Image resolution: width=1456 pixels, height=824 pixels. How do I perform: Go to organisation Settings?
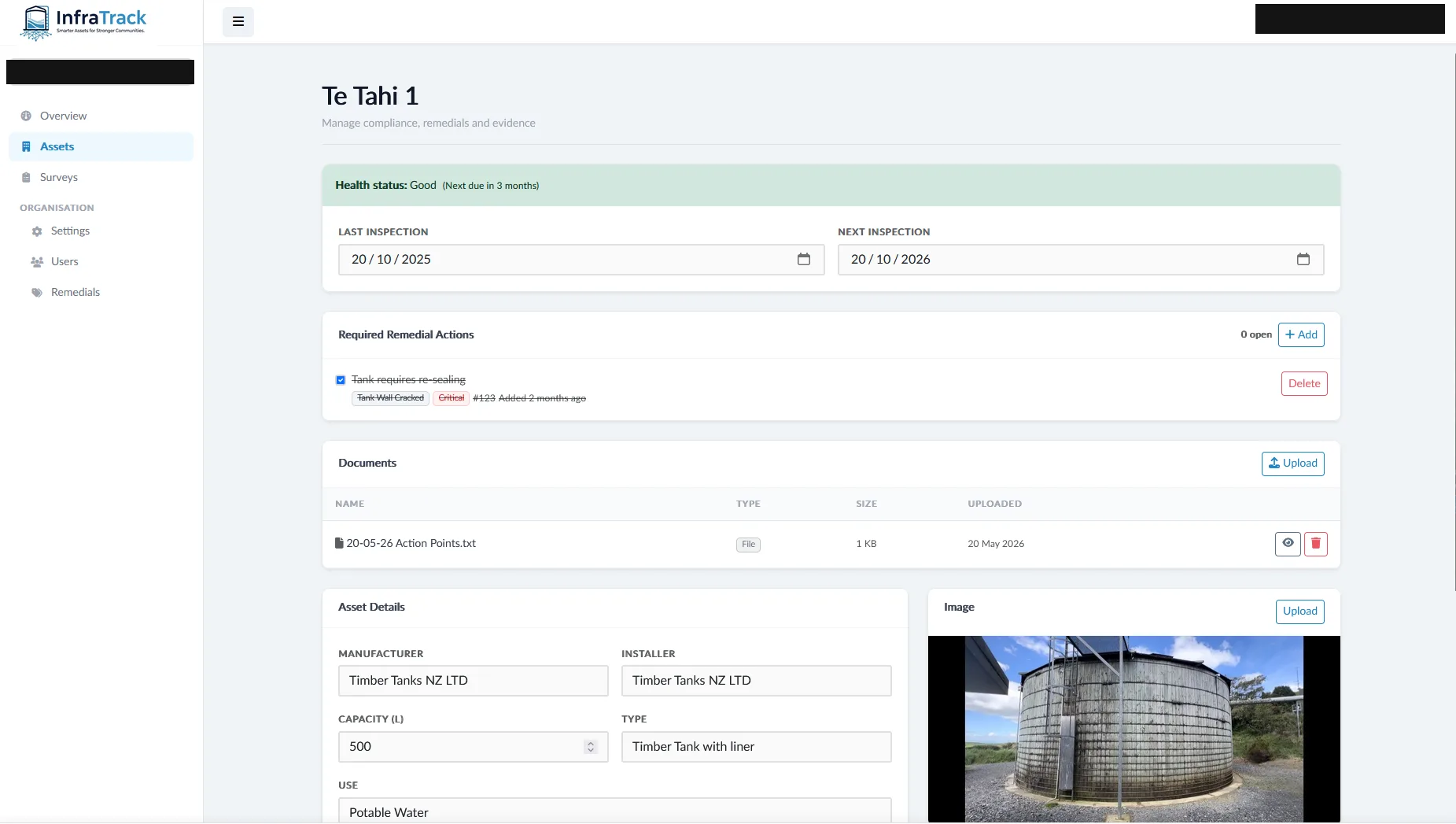tap(70, 231)
